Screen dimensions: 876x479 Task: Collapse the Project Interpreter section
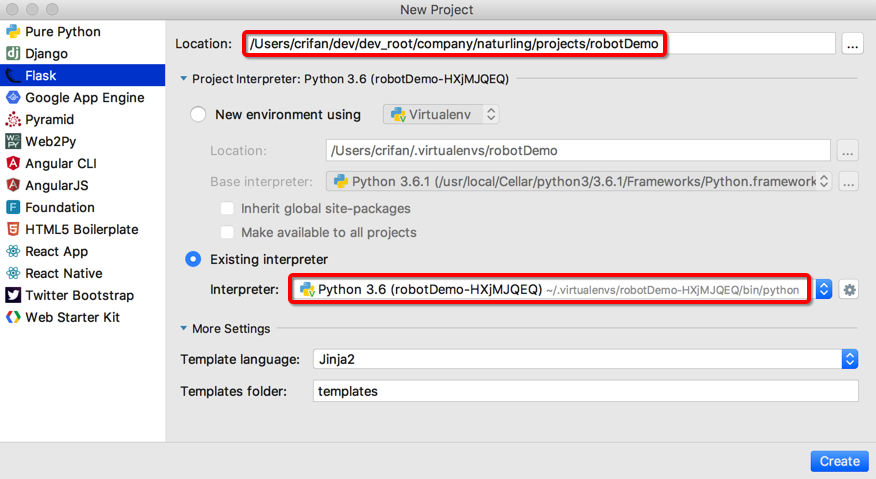click(x=184, y=78)
